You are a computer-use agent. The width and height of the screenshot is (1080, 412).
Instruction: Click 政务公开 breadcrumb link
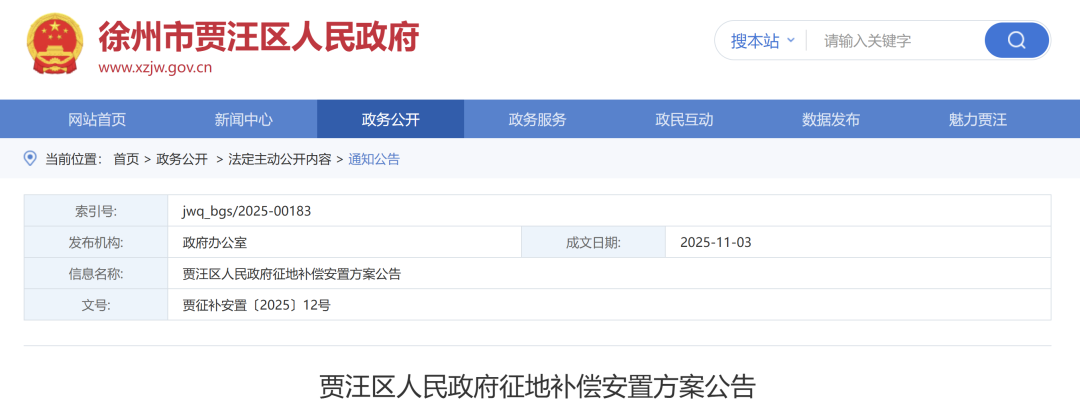coord(182,159)
